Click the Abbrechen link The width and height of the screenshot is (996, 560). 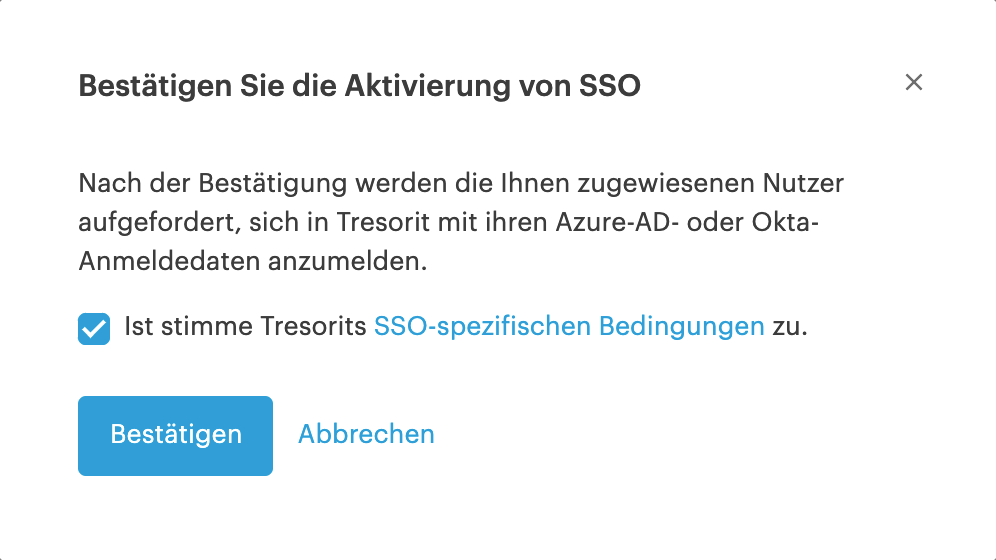tap(367, 434)
